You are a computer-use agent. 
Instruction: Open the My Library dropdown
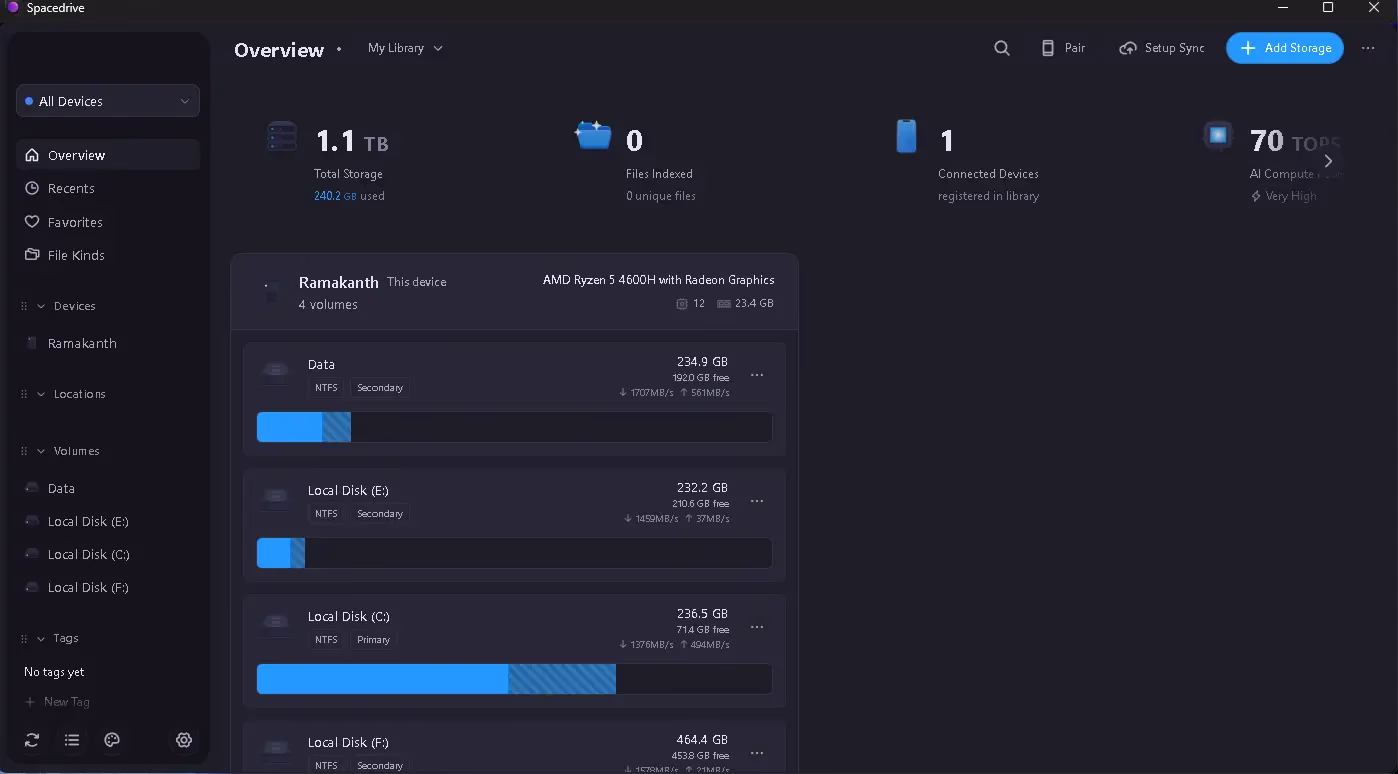point(405,48)
